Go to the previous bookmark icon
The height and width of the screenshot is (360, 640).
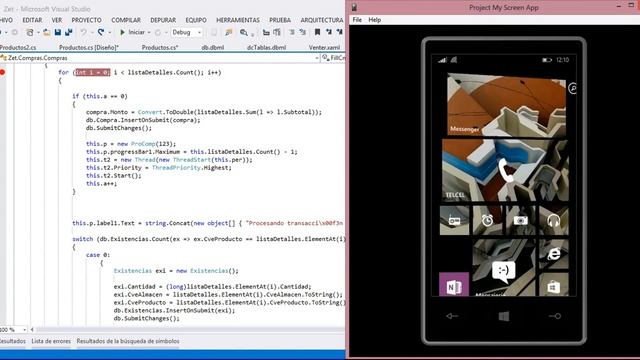coord(329,32)
